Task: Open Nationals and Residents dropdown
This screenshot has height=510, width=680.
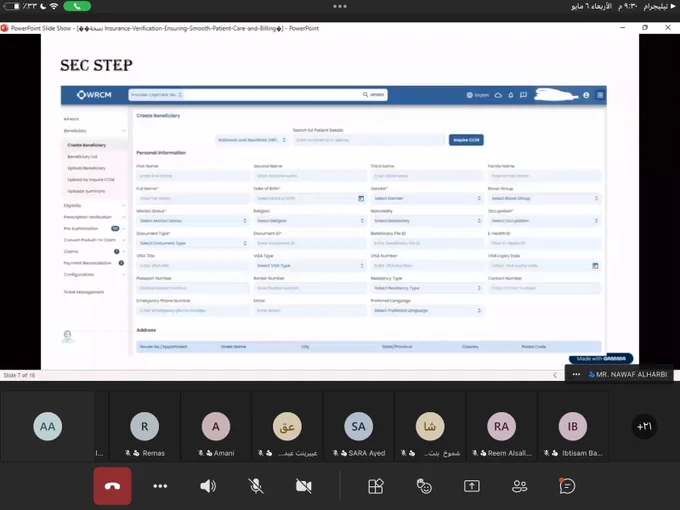Action: pyautogui.click(x=252, y=140)
